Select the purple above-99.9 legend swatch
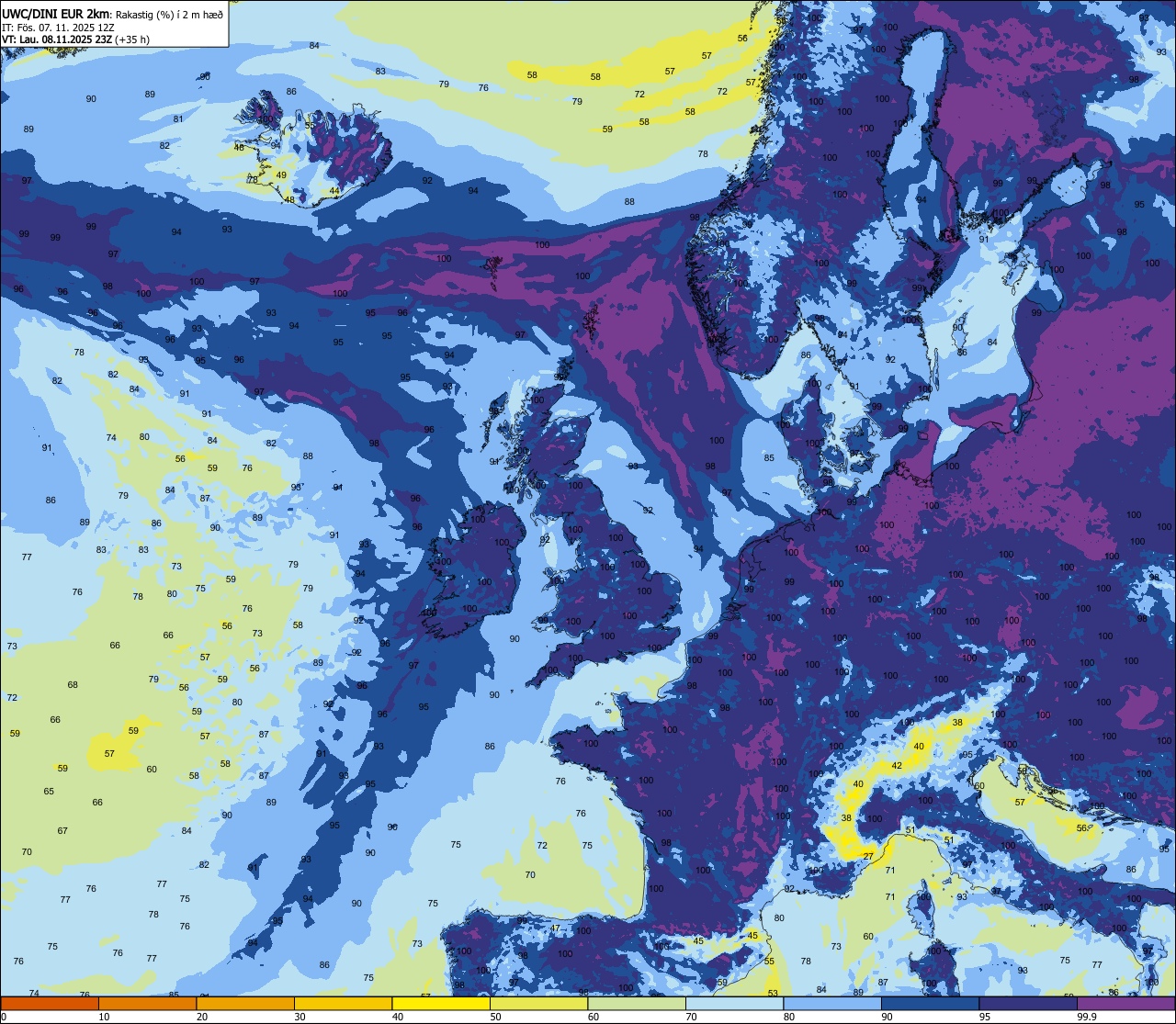This screenshot has height=1024, width=1176. point(1125,1003)
